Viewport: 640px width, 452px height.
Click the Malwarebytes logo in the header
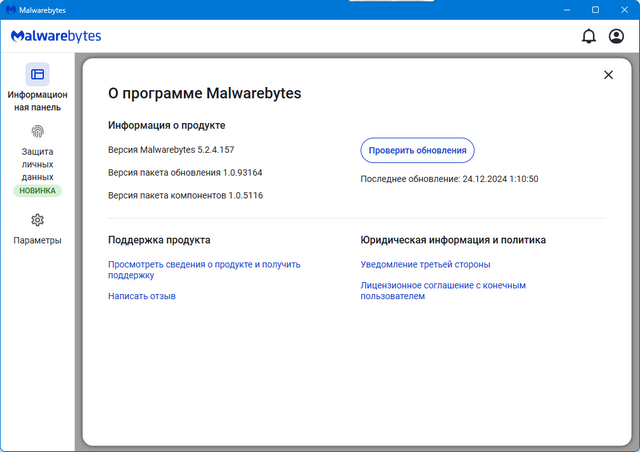56,37
